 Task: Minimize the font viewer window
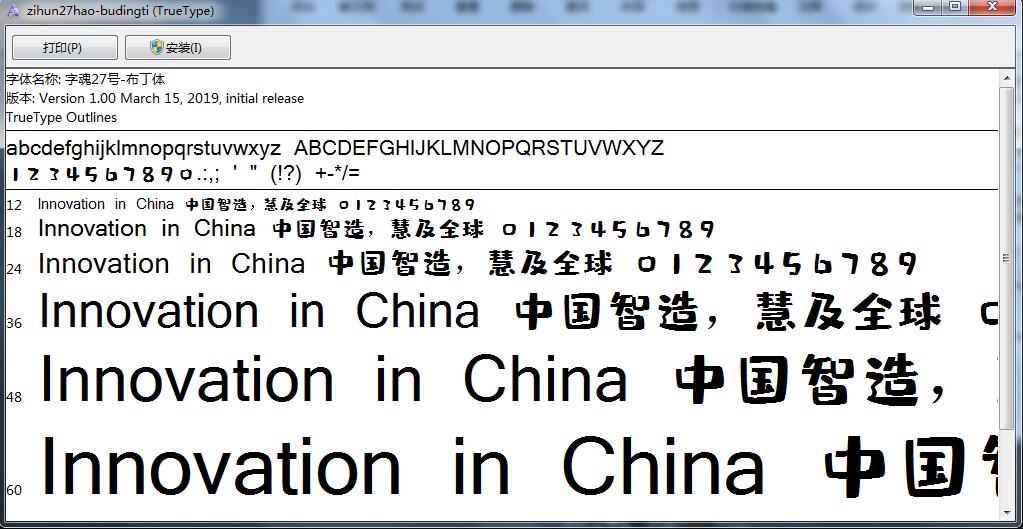929,7
